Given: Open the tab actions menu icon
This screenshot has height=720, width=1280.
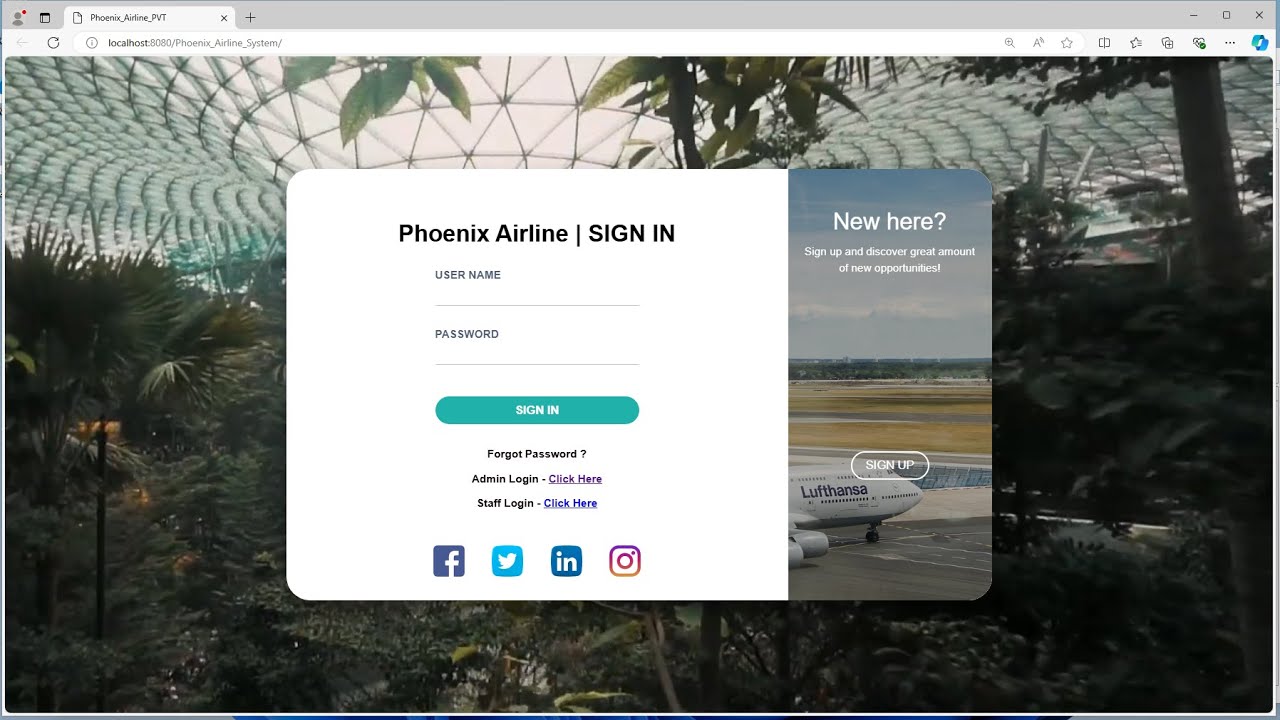Looking at the screenshot, I should point(45,18).
